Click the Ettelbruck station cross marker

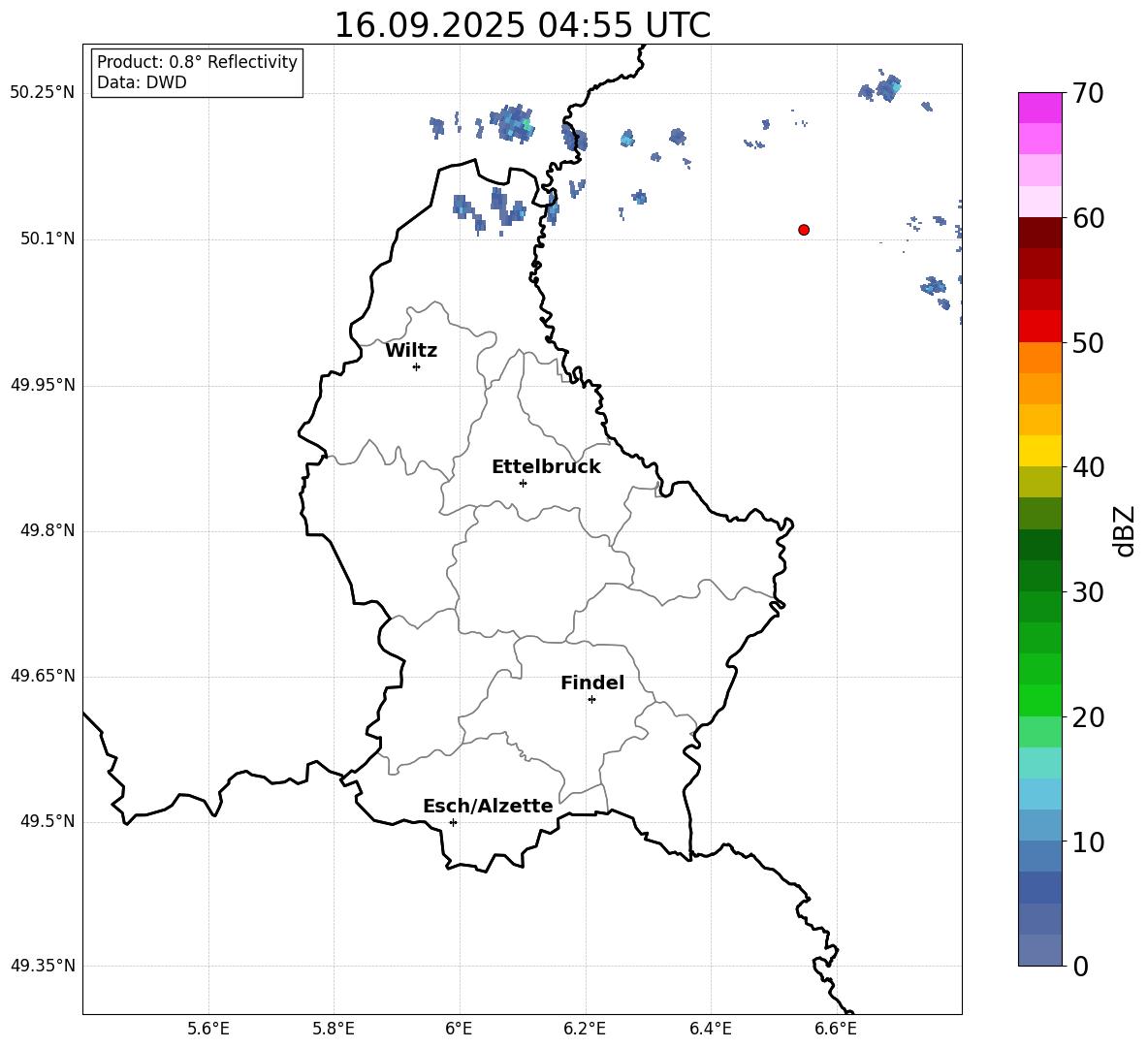click(523, 483)
